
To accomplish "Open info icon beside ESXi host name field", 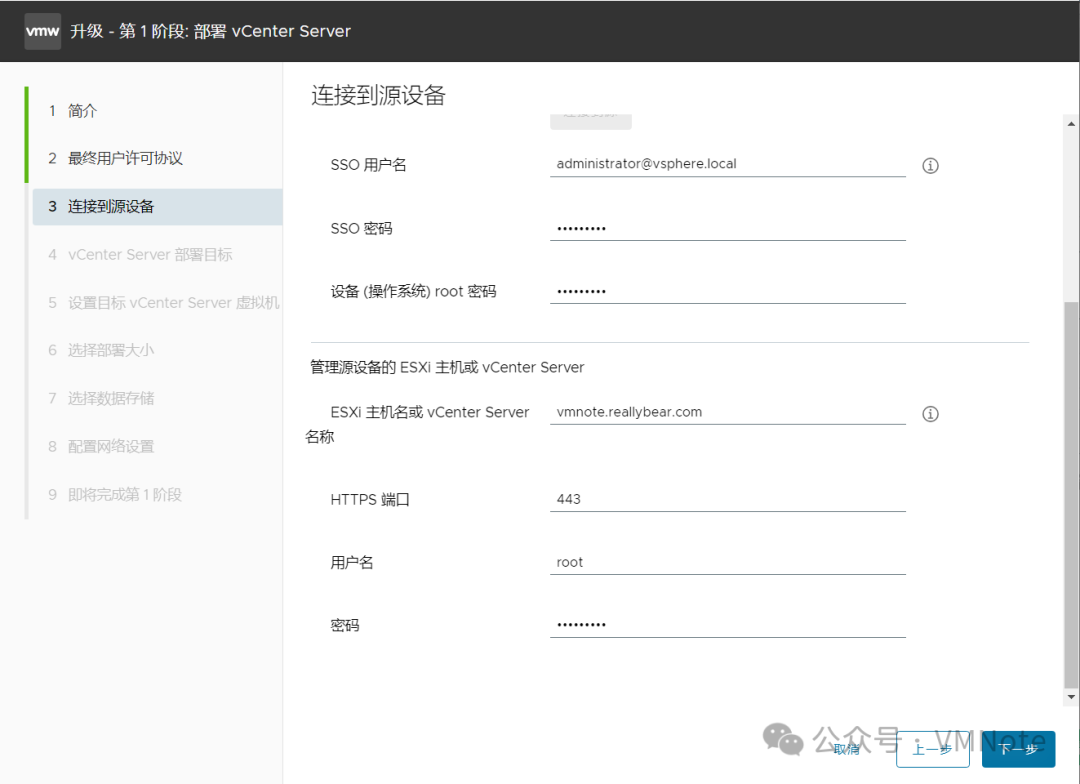I will 930,414.
